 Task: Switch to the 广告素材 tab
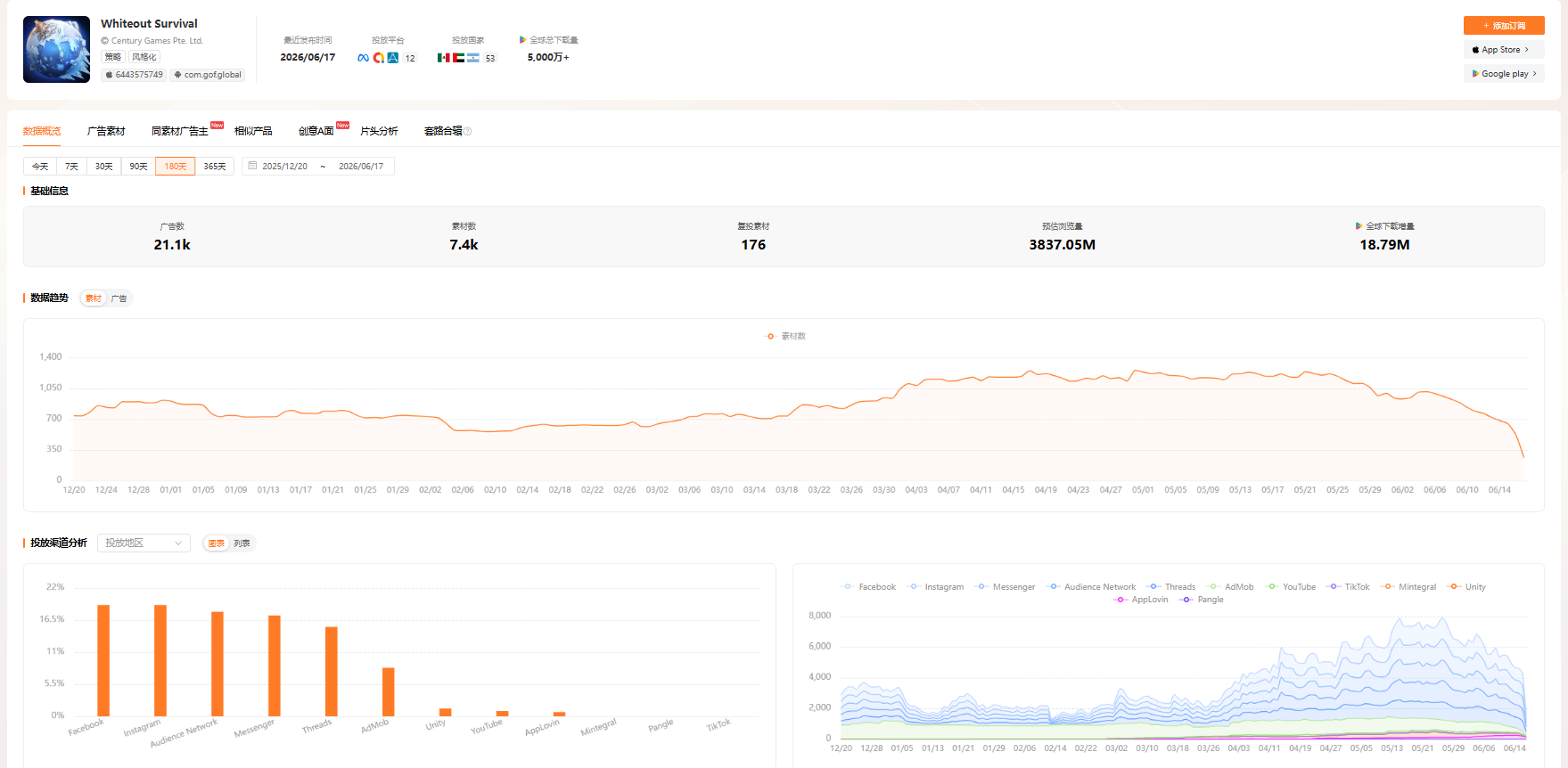tap(106, 131)
